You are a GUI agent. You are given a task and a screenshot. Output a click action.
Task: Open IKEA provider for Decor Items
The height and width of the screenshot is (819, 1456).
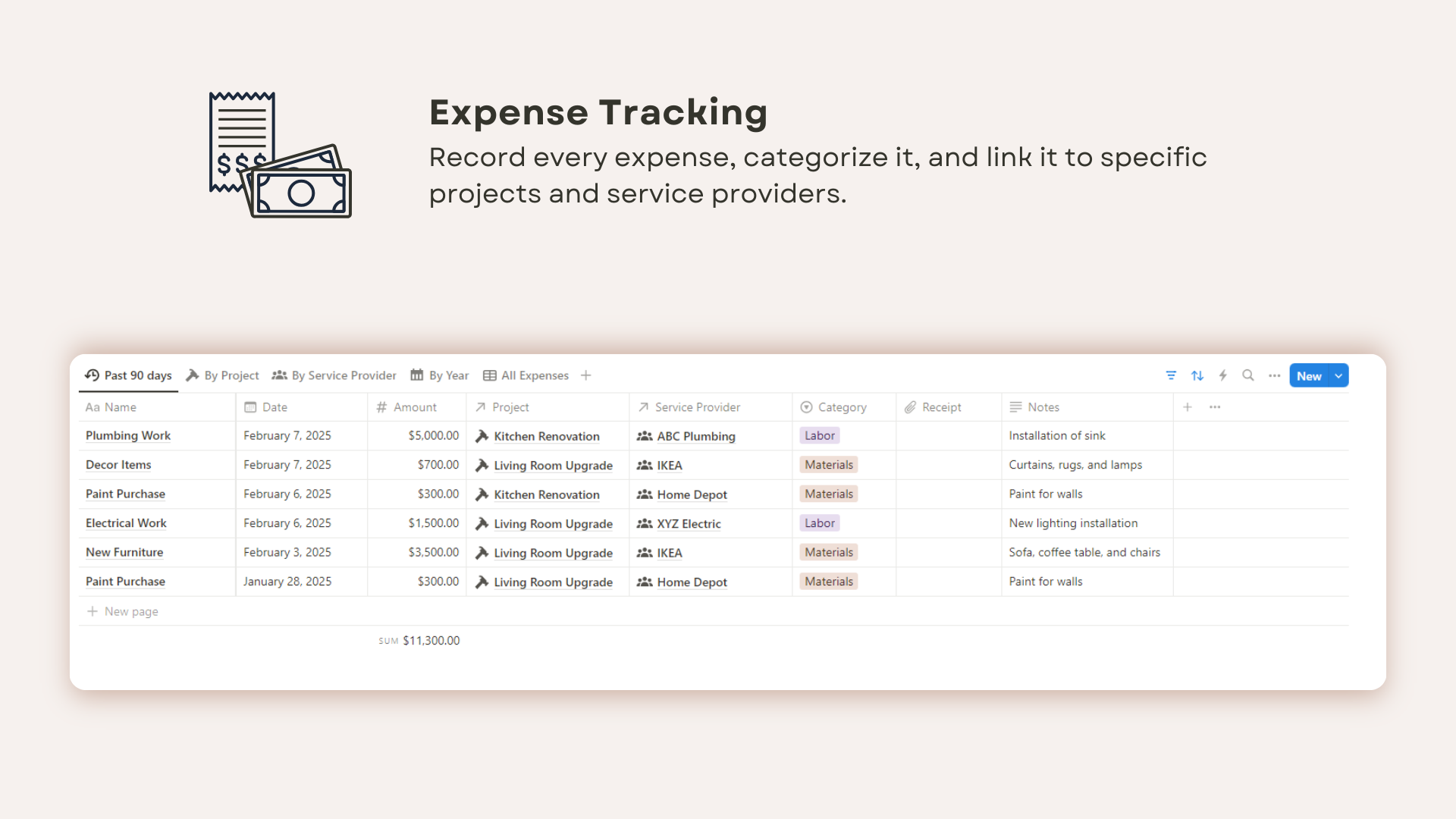pyautogui.click(x=670, y=466)
